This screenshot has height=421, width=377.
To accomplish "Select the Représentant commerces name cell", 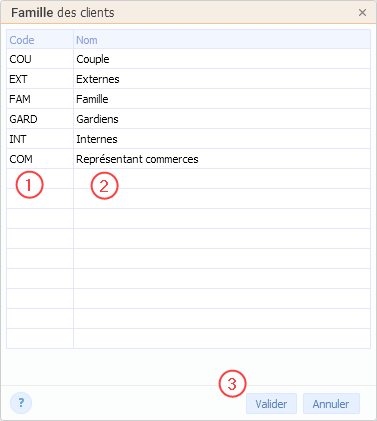I will (x=222, y=159).
